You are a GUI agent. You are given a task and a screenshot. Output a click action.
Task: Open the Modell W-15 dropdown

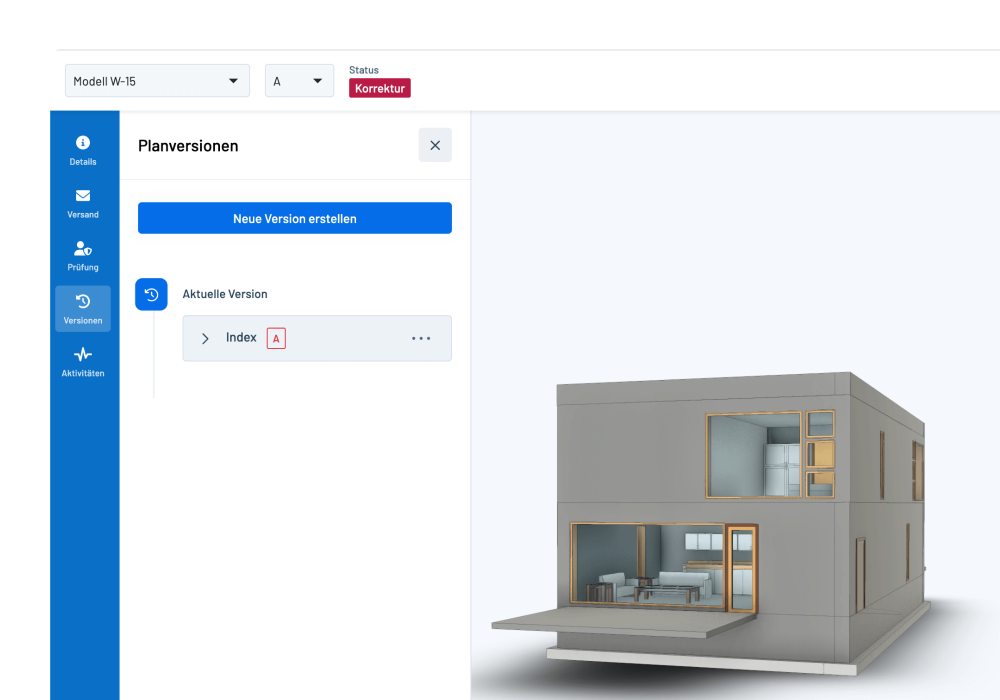point(157,81)
